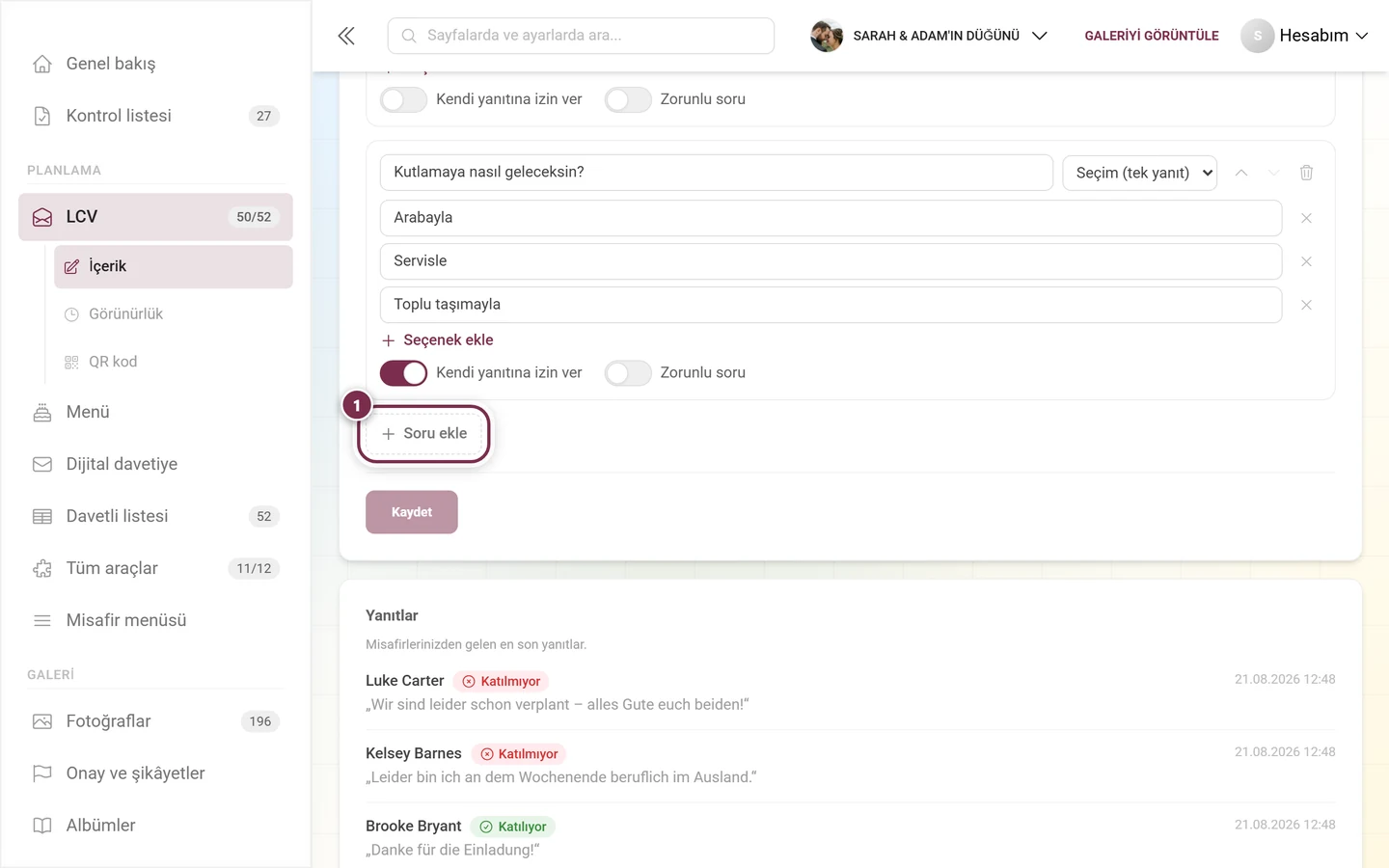
Task: Collapse sidebar with double-chevron icon
Action: click(x=346, y=36)
